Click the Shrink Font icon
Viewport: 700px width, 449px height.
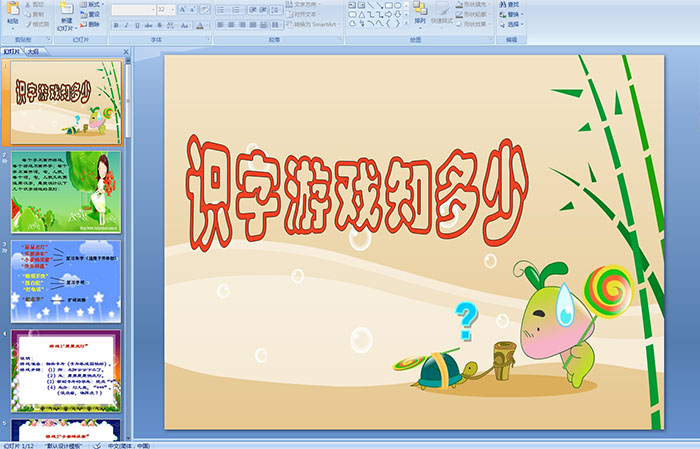click(192, 9)
